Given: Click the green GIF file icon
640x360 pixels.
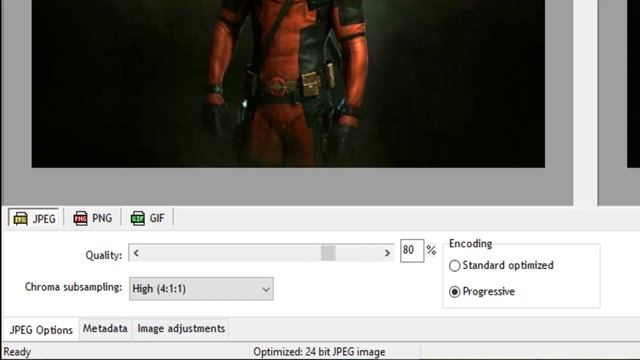Looking at the screenshot, I should 138,218.
